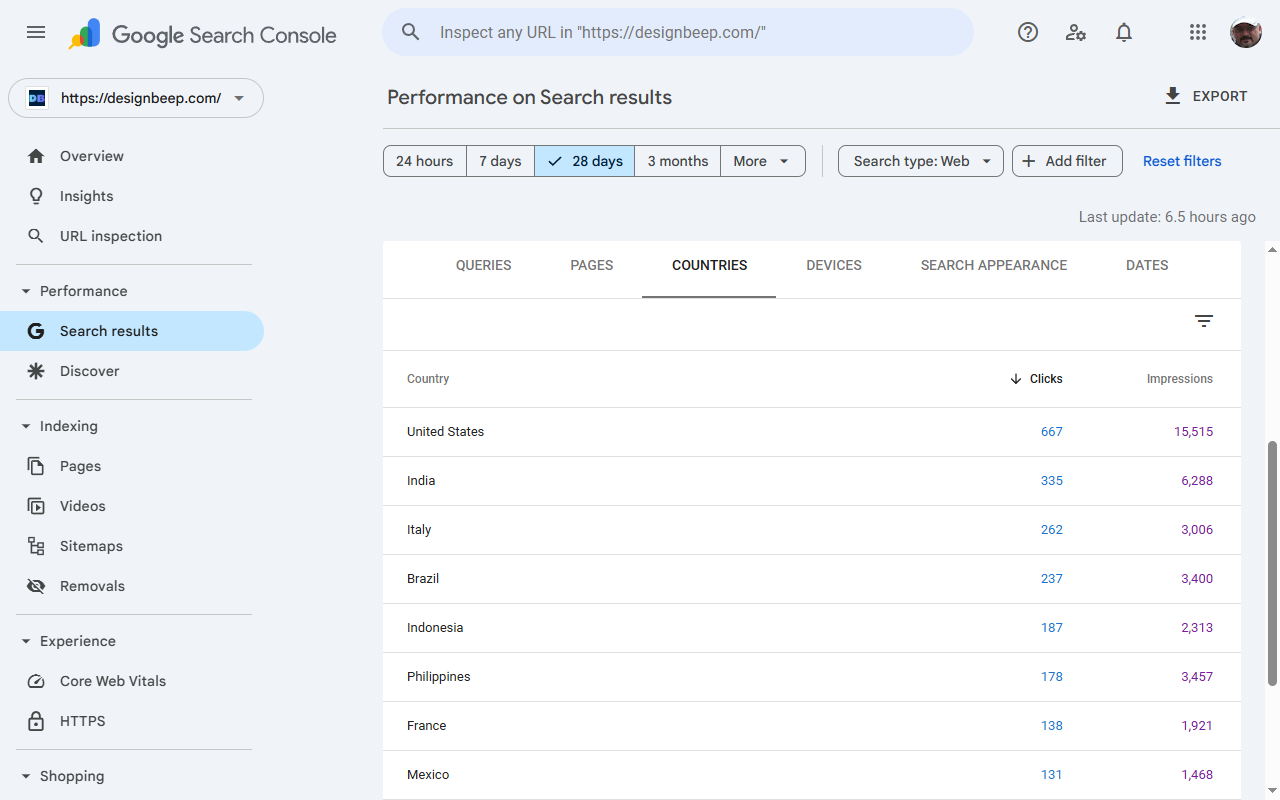Open the hamburger main menu

[36, 32]
